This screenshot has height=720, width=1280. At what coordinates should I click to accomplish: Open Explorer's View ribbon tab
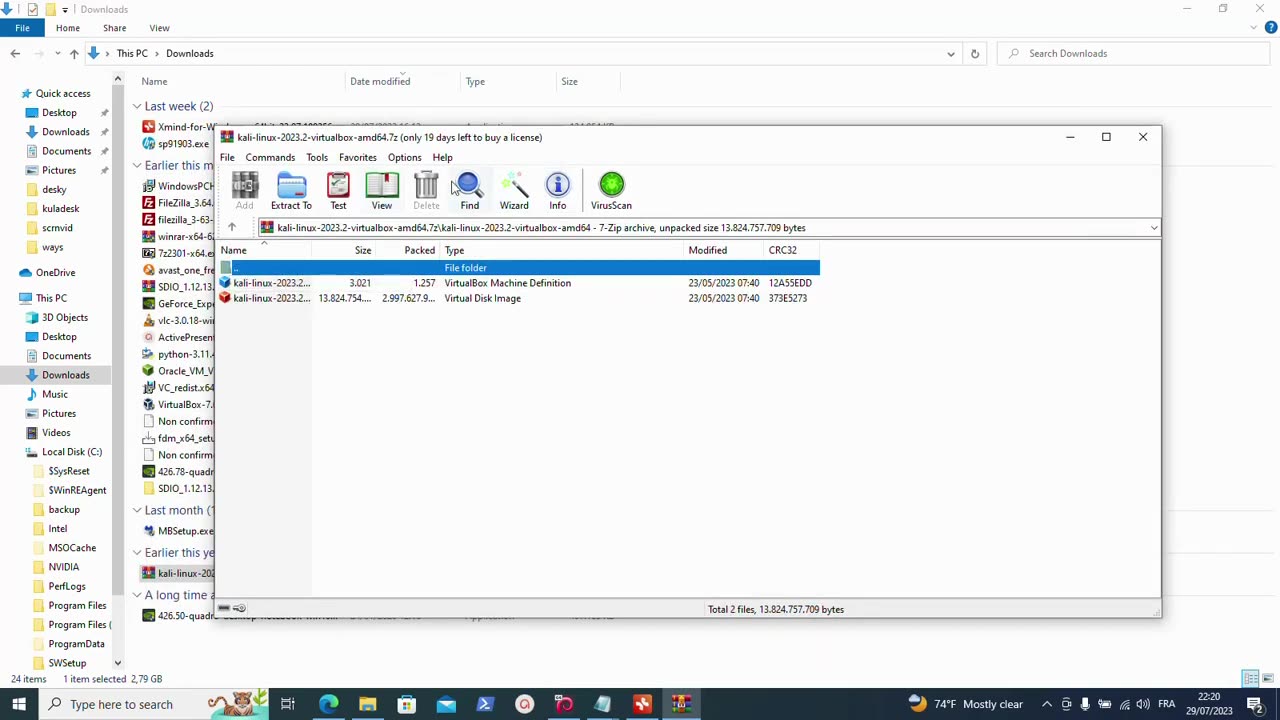tap(159, 28)
